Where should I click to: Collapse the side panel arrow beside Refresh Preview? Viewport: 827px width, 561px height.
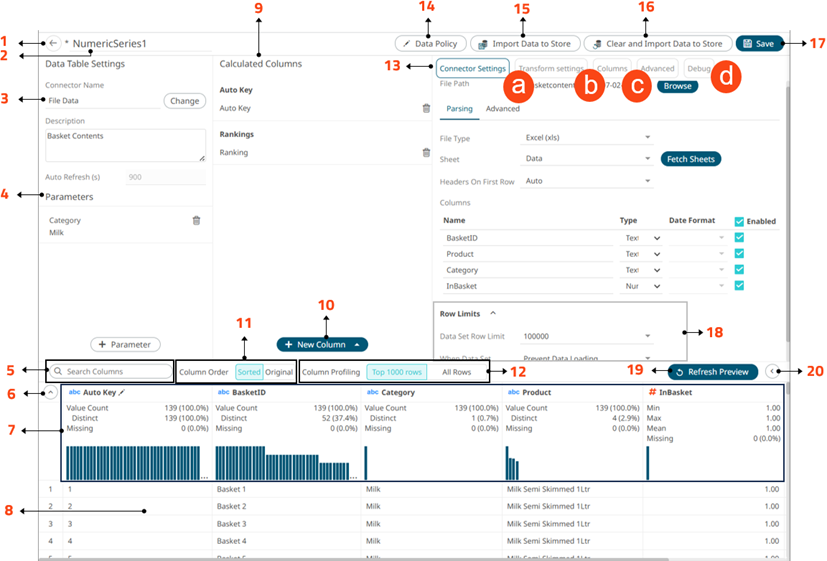click(772, 371)
